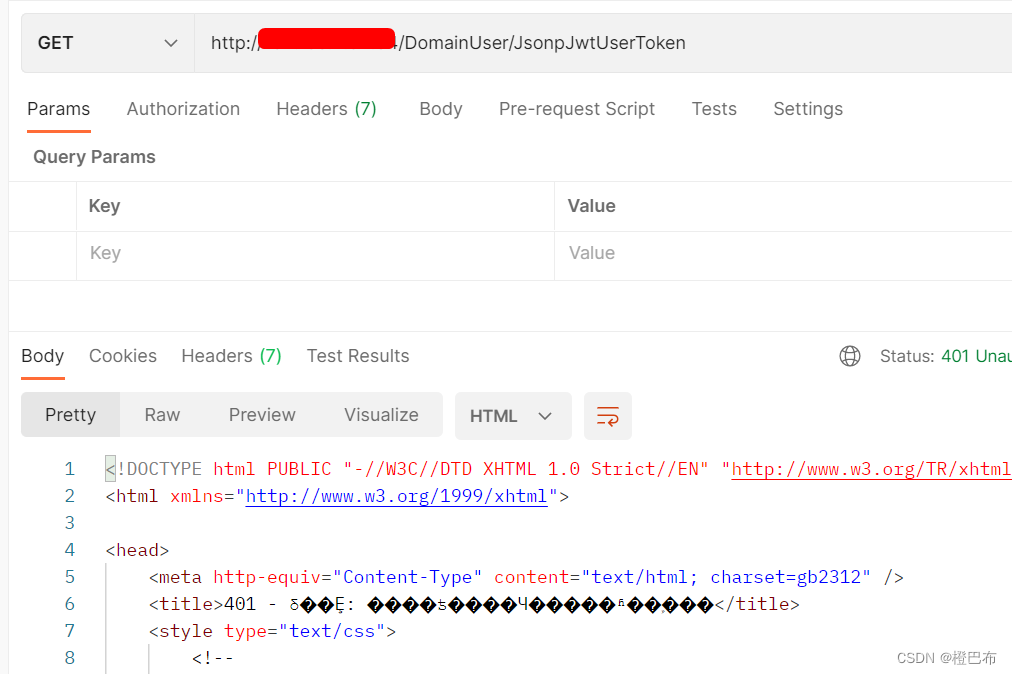This screenshot has width=1012, height=674.
Task: Open request Headers showing 7 items
Action: click(x=326, y=109)
